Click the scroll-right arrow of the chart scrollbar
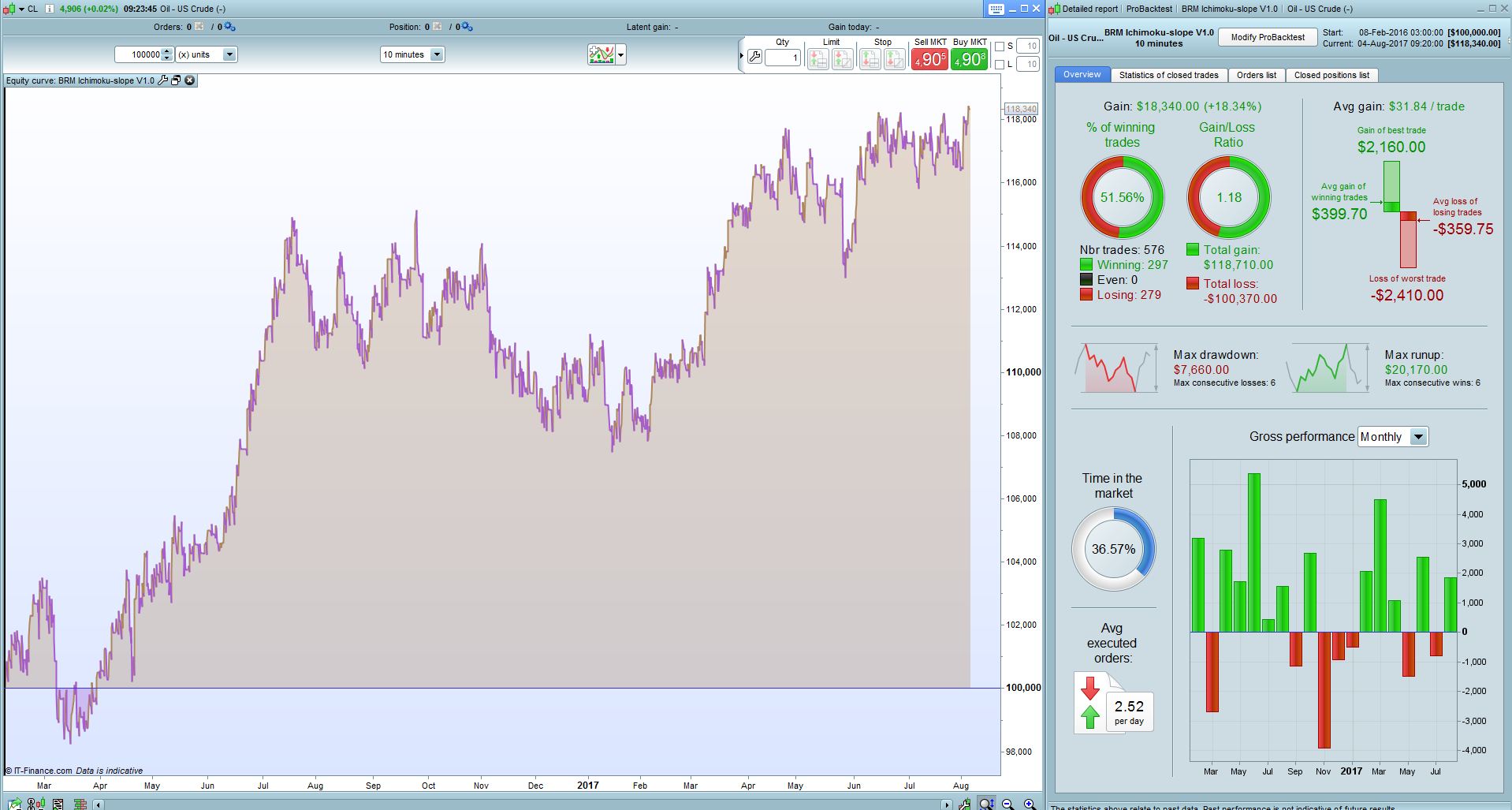Image resolution: width=1512 pixels, height=810 pixels. [x=946, y=805]
